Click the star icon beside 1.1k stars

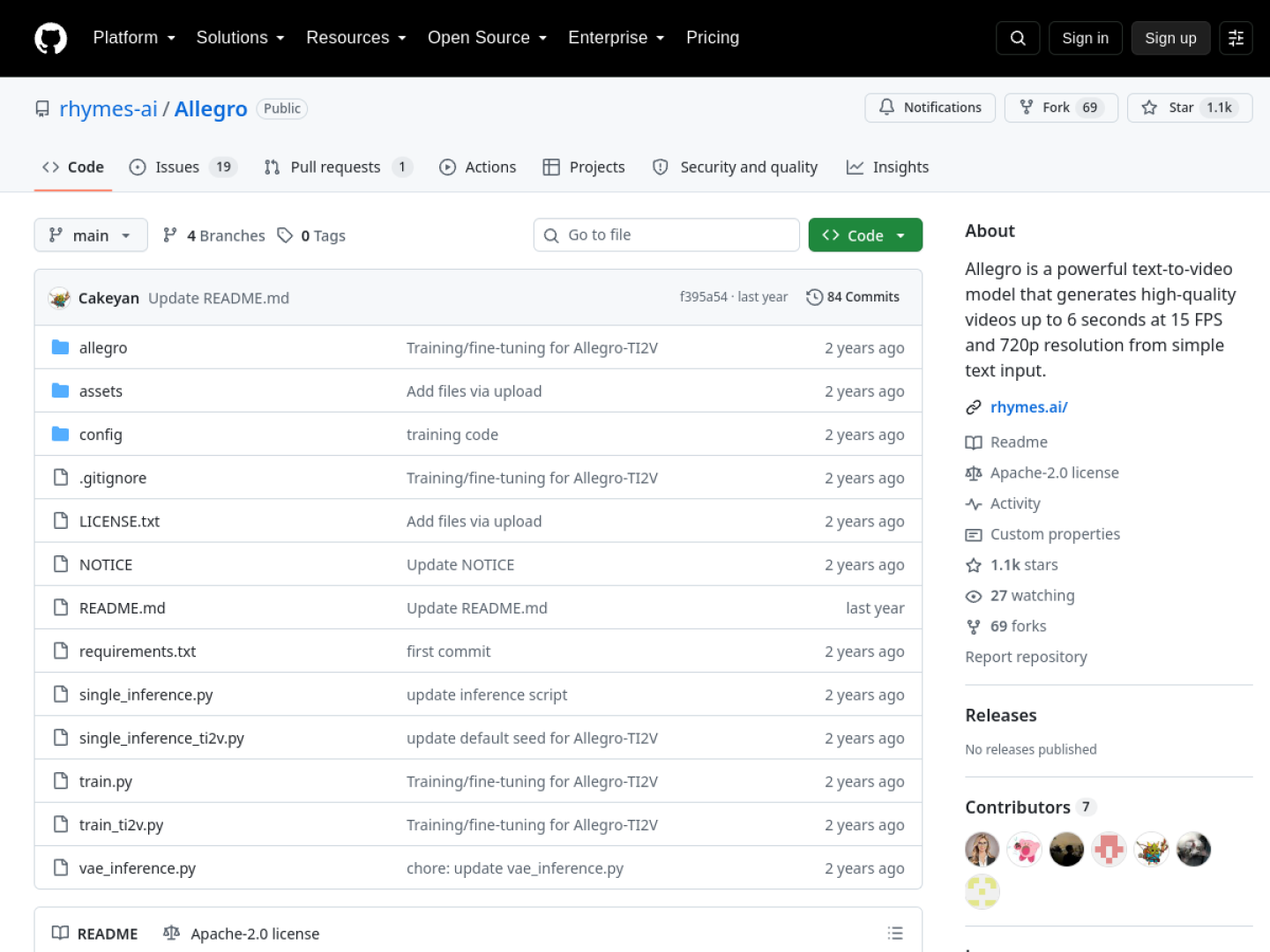pyautogui.click(x=974, y=565)
